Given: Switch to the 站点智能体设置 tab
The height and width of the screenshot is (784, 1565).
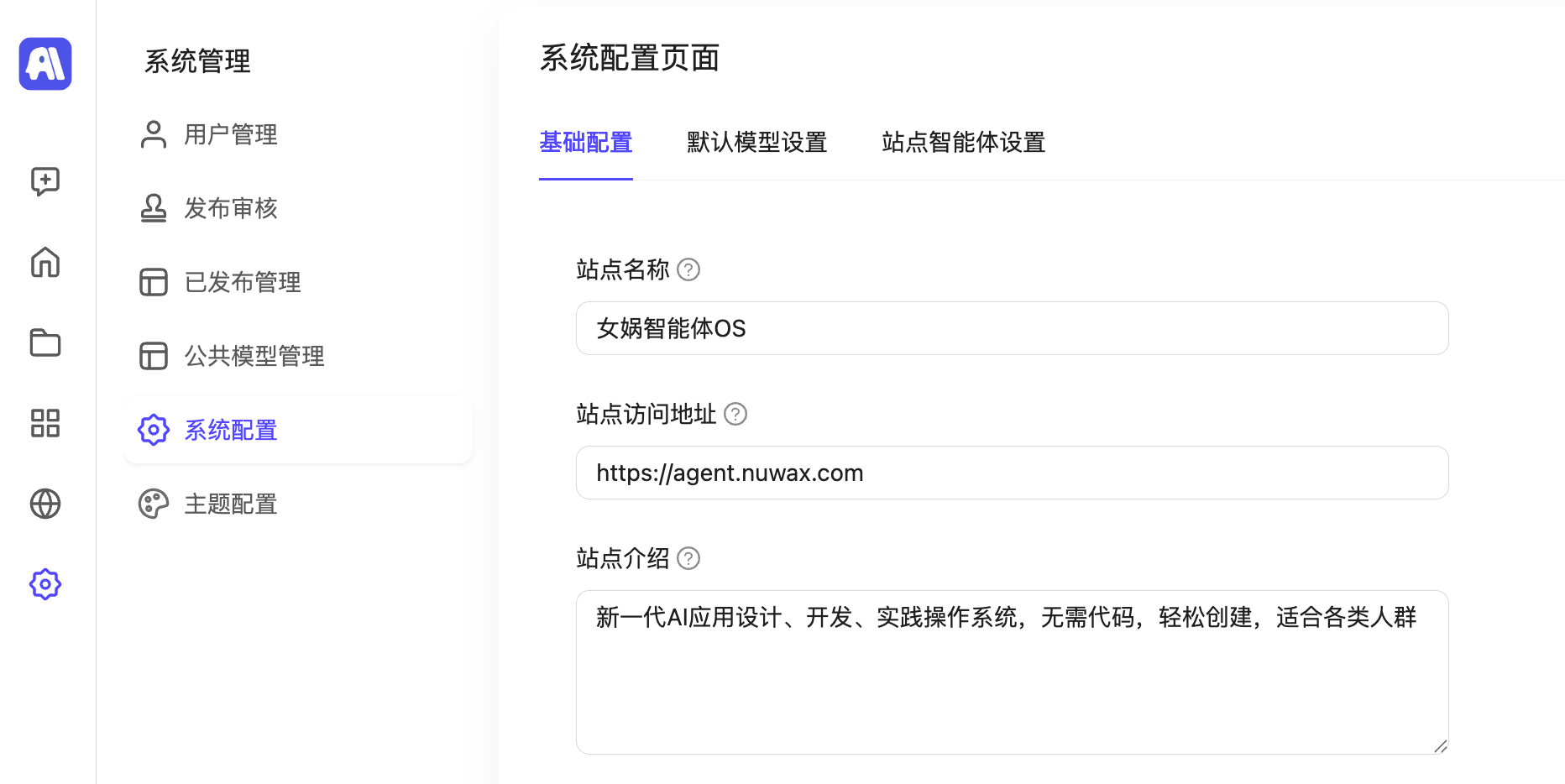Looking at the screenshot, I should click(963, 143).
